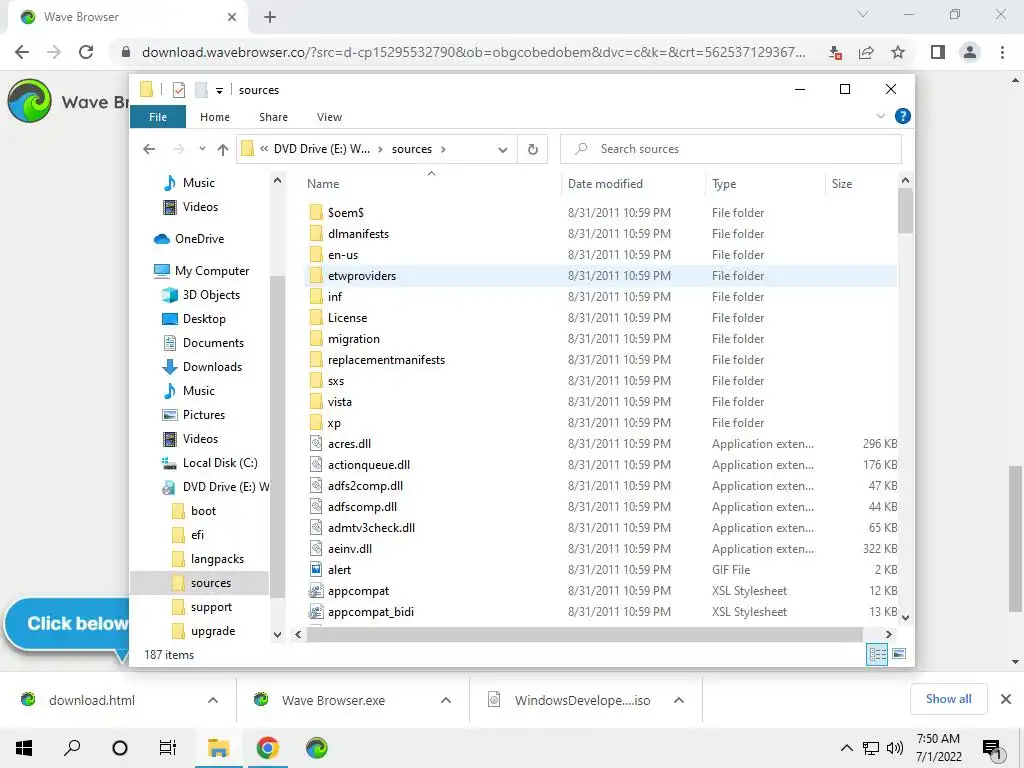1024x768 pixels.
Task: Open a new browser tab
Action: click(x=270, y=17)
